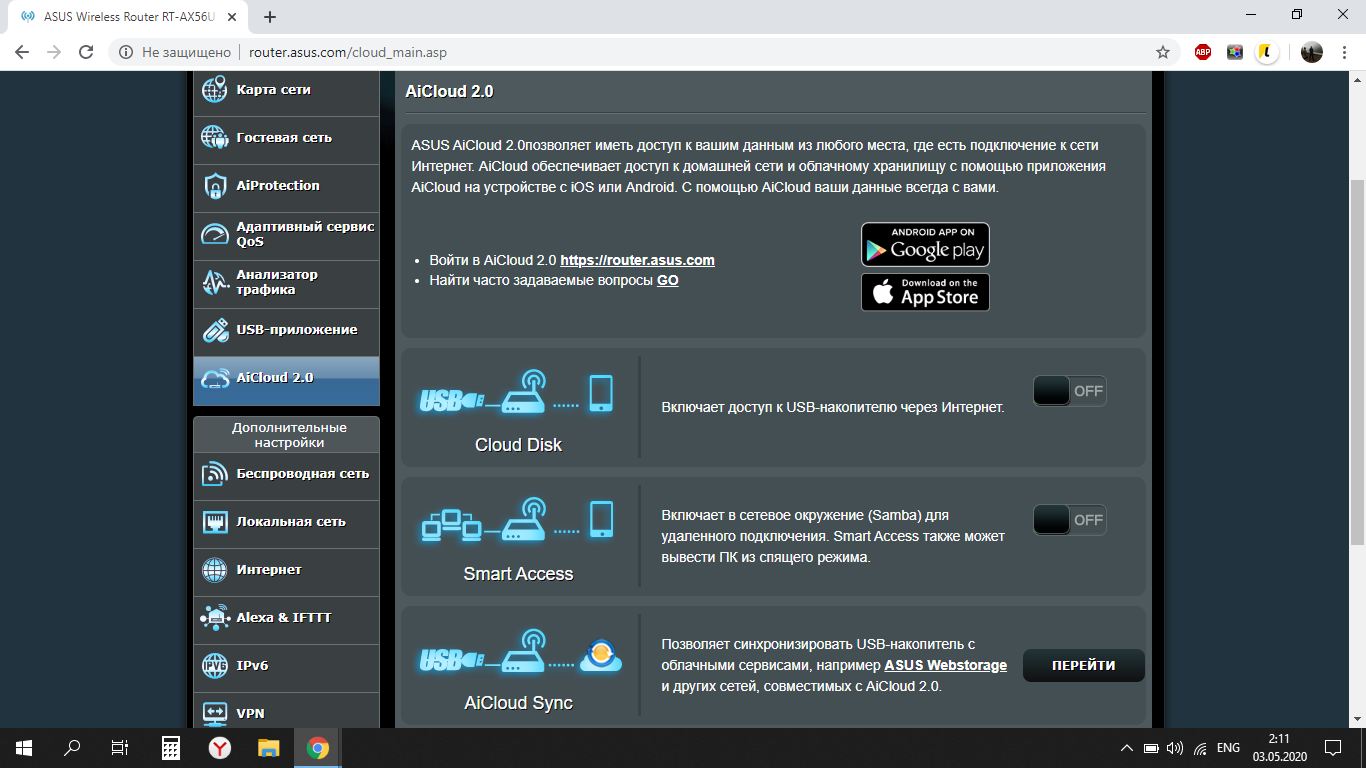Switch the ENG language indicator
This screenshot has height=768, width=1366.
[1228, 748]
